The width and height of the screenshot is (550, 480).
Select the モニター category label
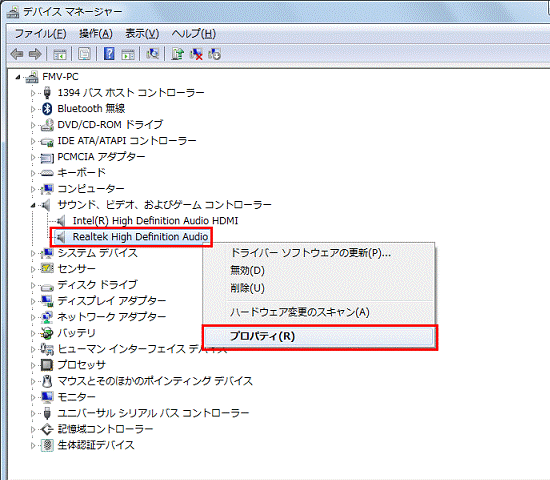click(x=76, y=397)
